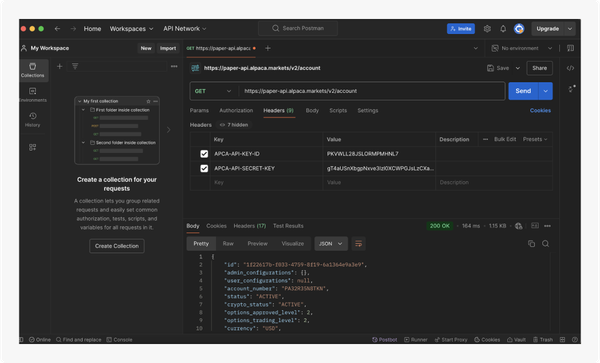Screen dimensions: 600x363
Task: Click the Invite button
Action: pos(461,29)
